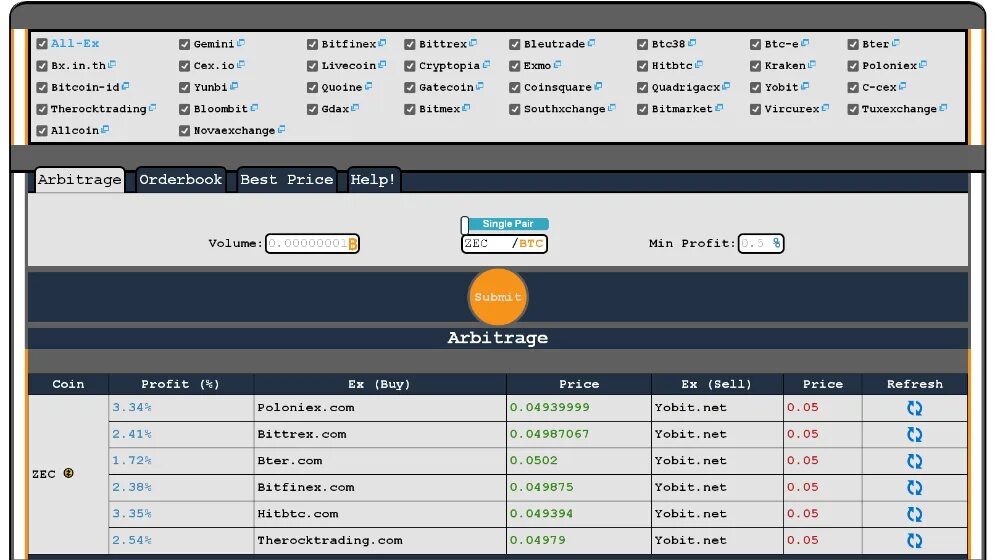Image resolution: width=1000 pixels, height=560 pixels.
Task: Open Btc-e external link icon
Action: point(805,43)
